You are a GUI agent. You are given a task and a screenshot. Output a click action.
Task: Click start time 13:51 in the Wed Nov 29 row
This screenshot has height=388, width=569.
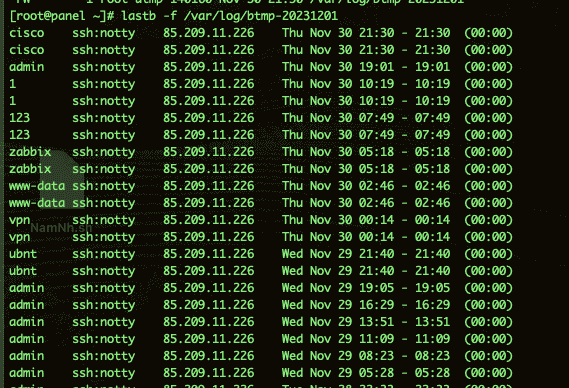[376, 322]
